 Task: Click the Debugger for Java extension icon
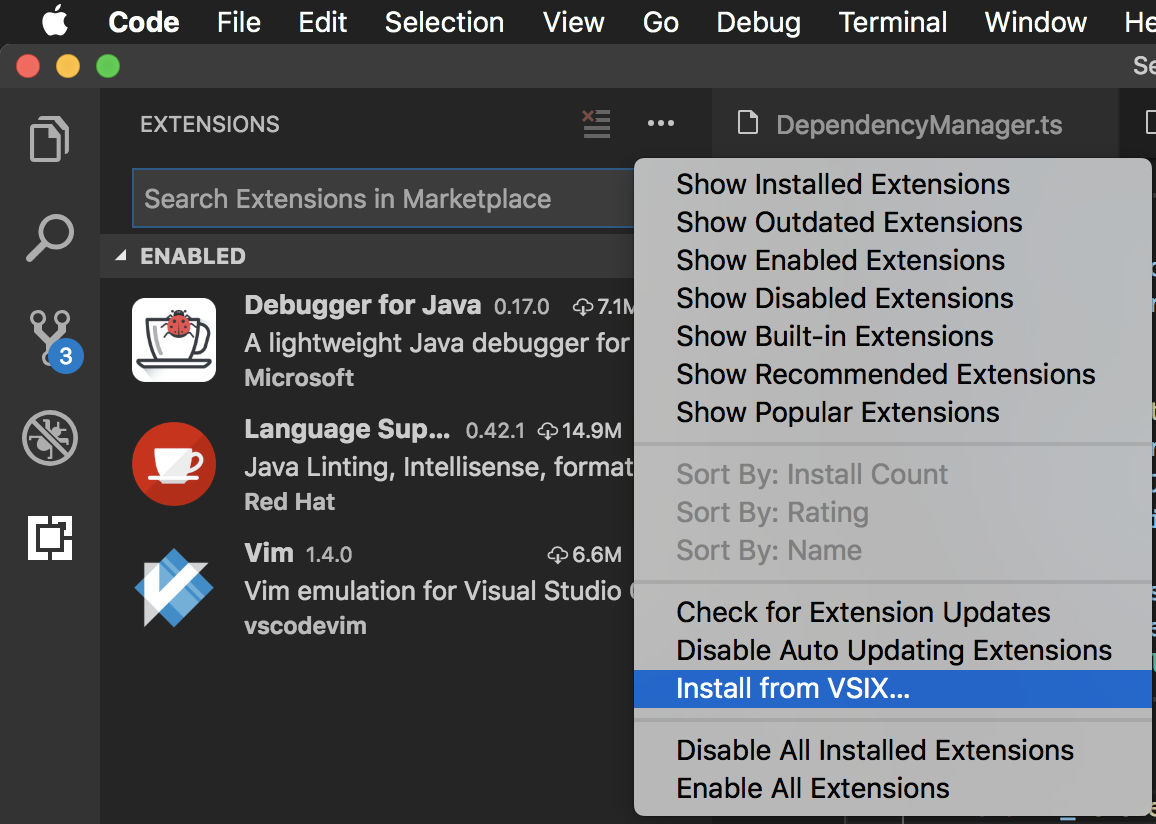[174, 340]
